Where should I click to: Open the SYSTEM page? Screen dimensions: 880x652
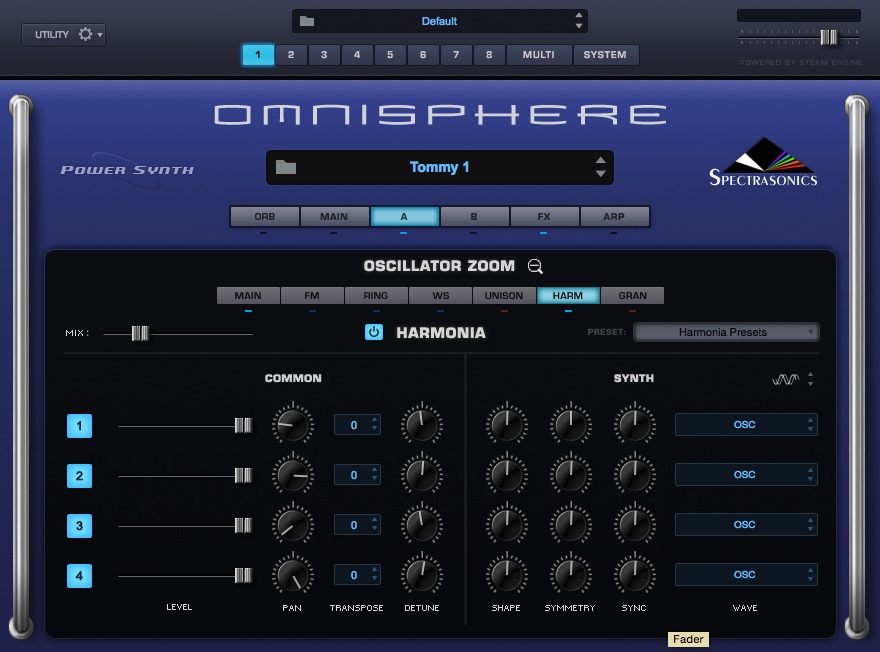point(605,55)
